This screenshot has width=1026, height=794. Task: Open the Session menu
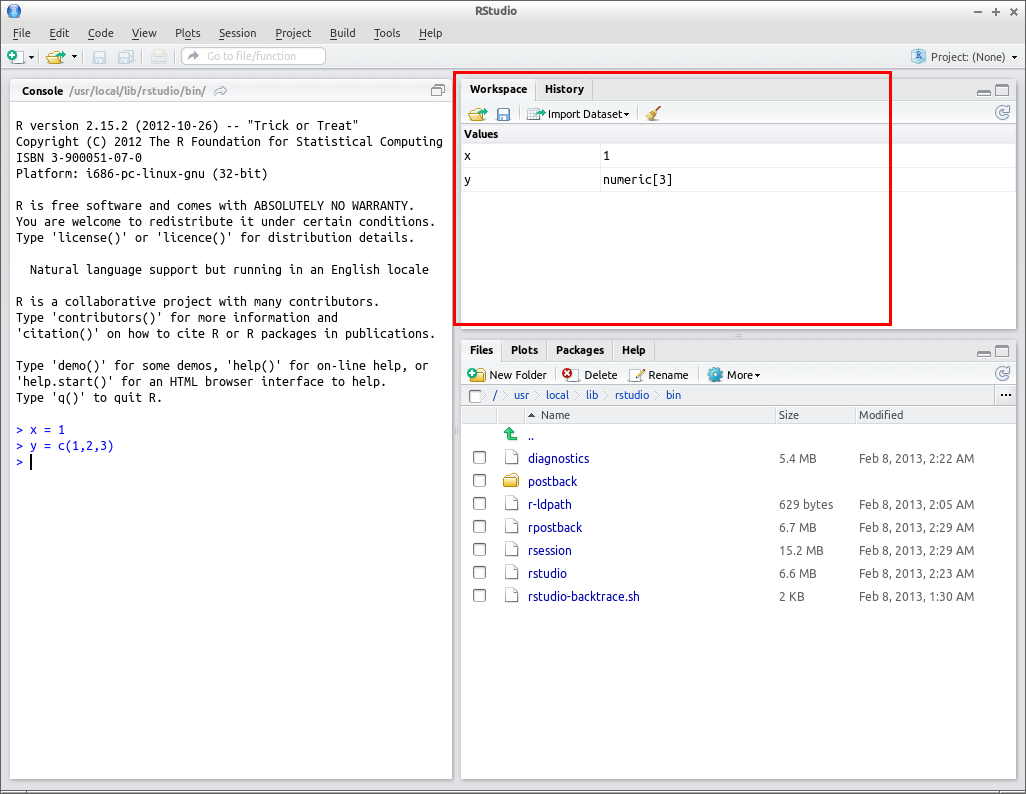point(238,33)
